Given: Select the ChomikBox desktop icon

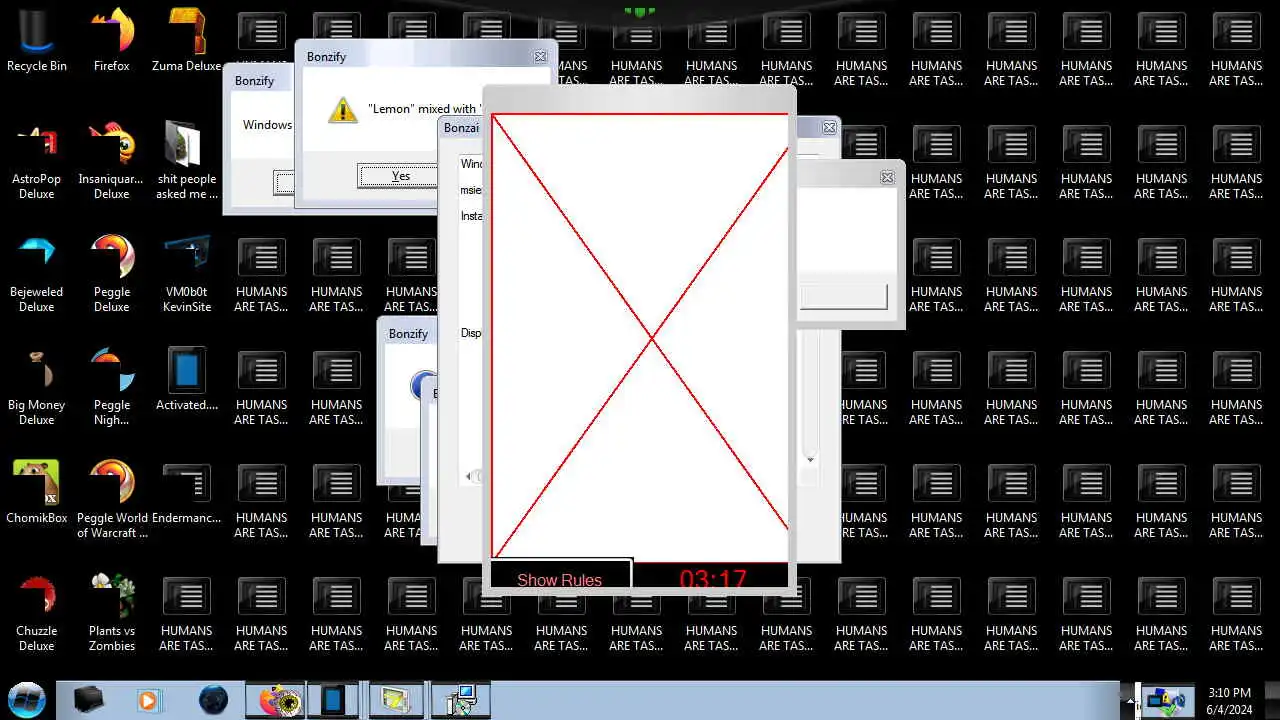Looking at the screenshot, I should coord(37,491).
